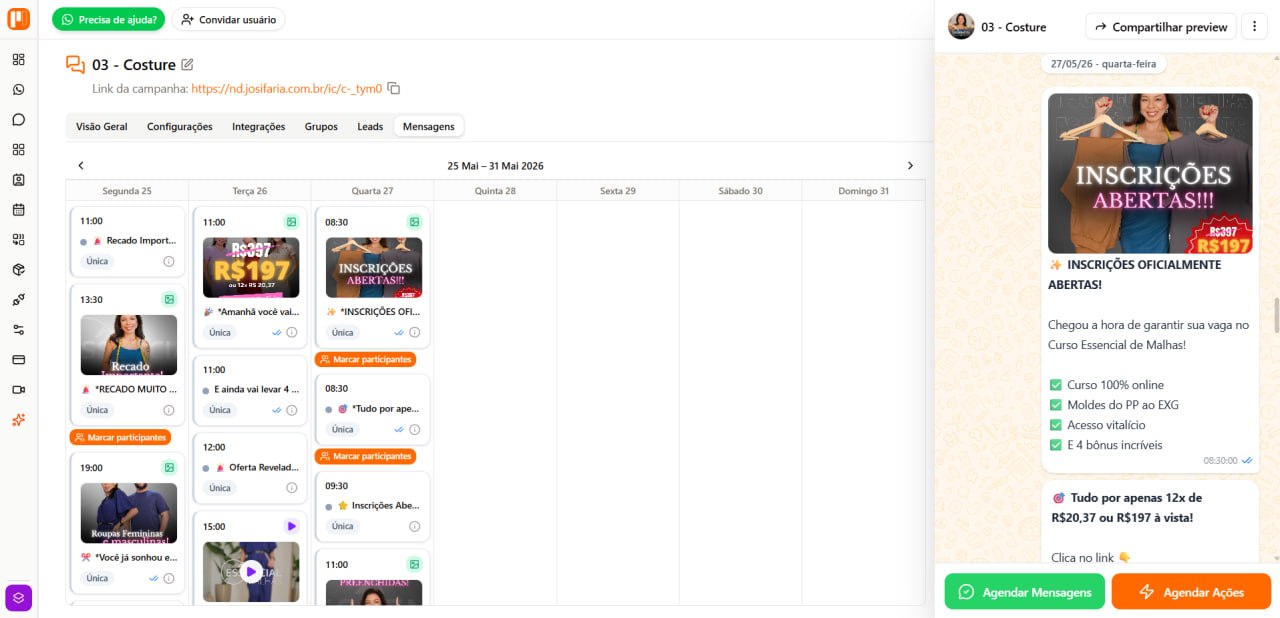The height and width of the screenshot is (618, 1280).
Task: Open the credit card icon in the sidebar
Action: (18, 359)
